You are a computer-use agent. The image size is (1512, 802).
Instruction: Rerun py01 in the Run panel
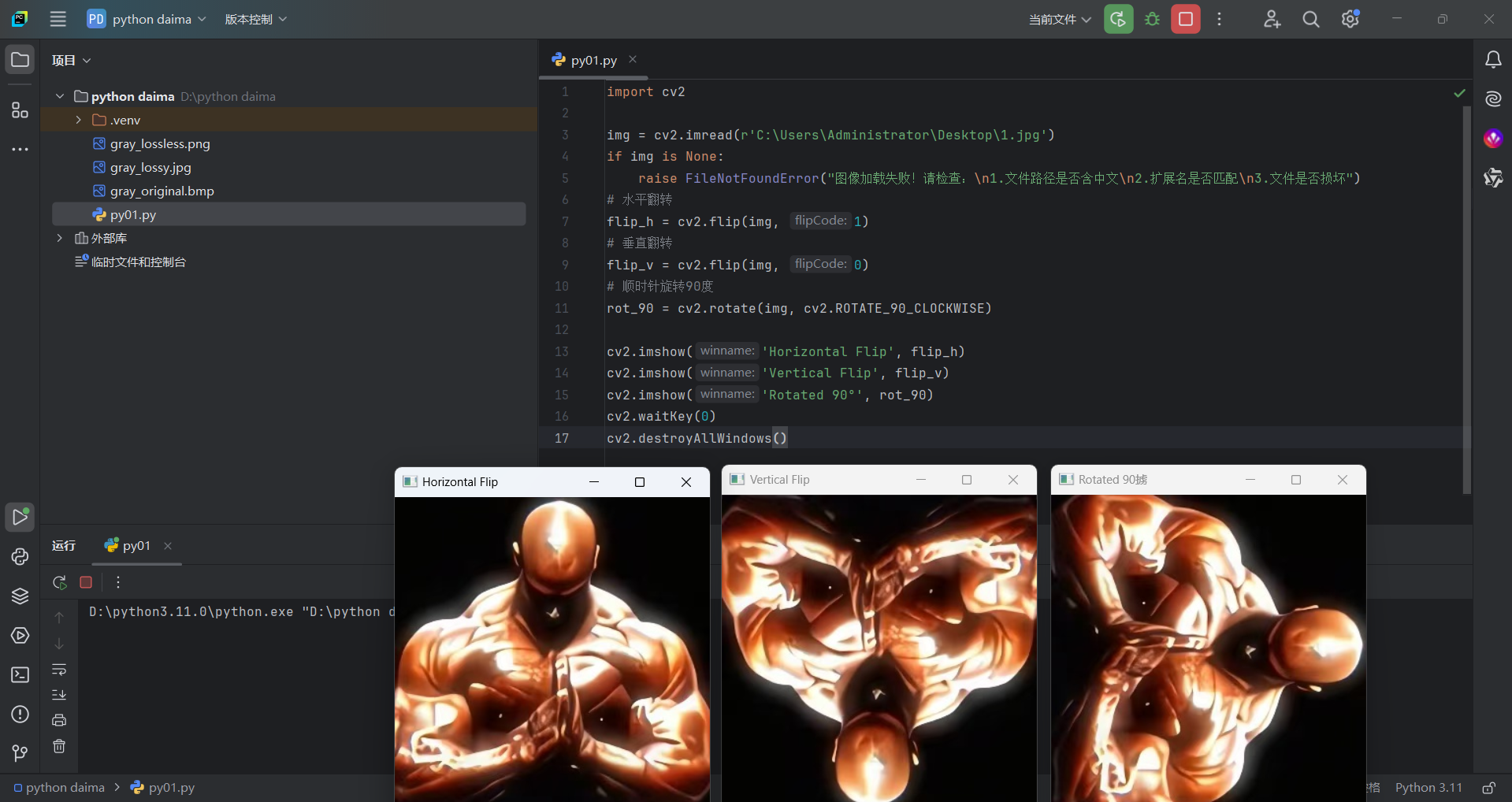59,582
